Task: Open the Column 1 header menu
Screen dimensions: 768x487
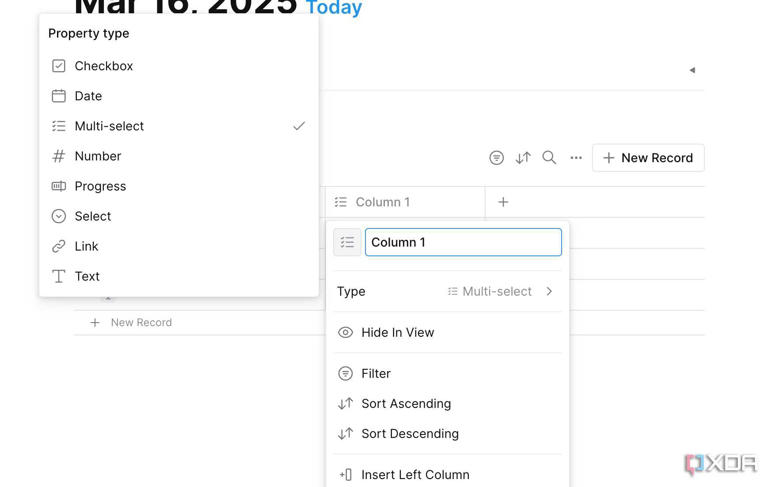Action: [383, 202]
